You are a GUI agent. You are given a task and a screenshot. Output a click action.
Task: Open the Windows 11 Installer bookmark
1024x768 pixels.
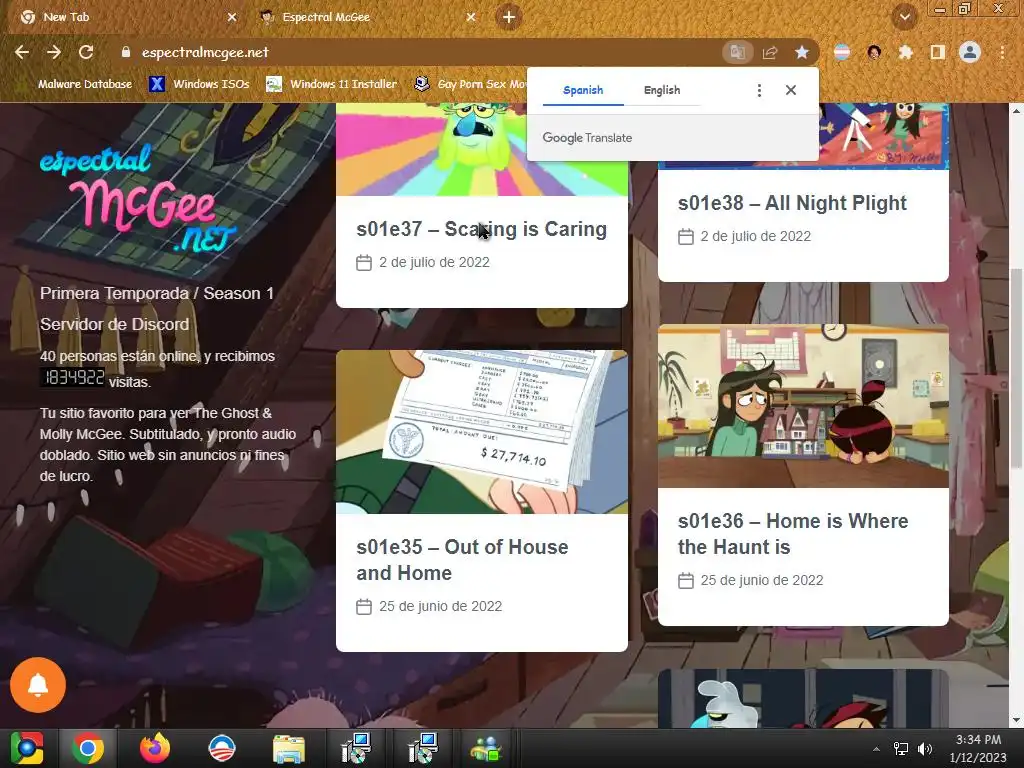[x=332, y=84]
